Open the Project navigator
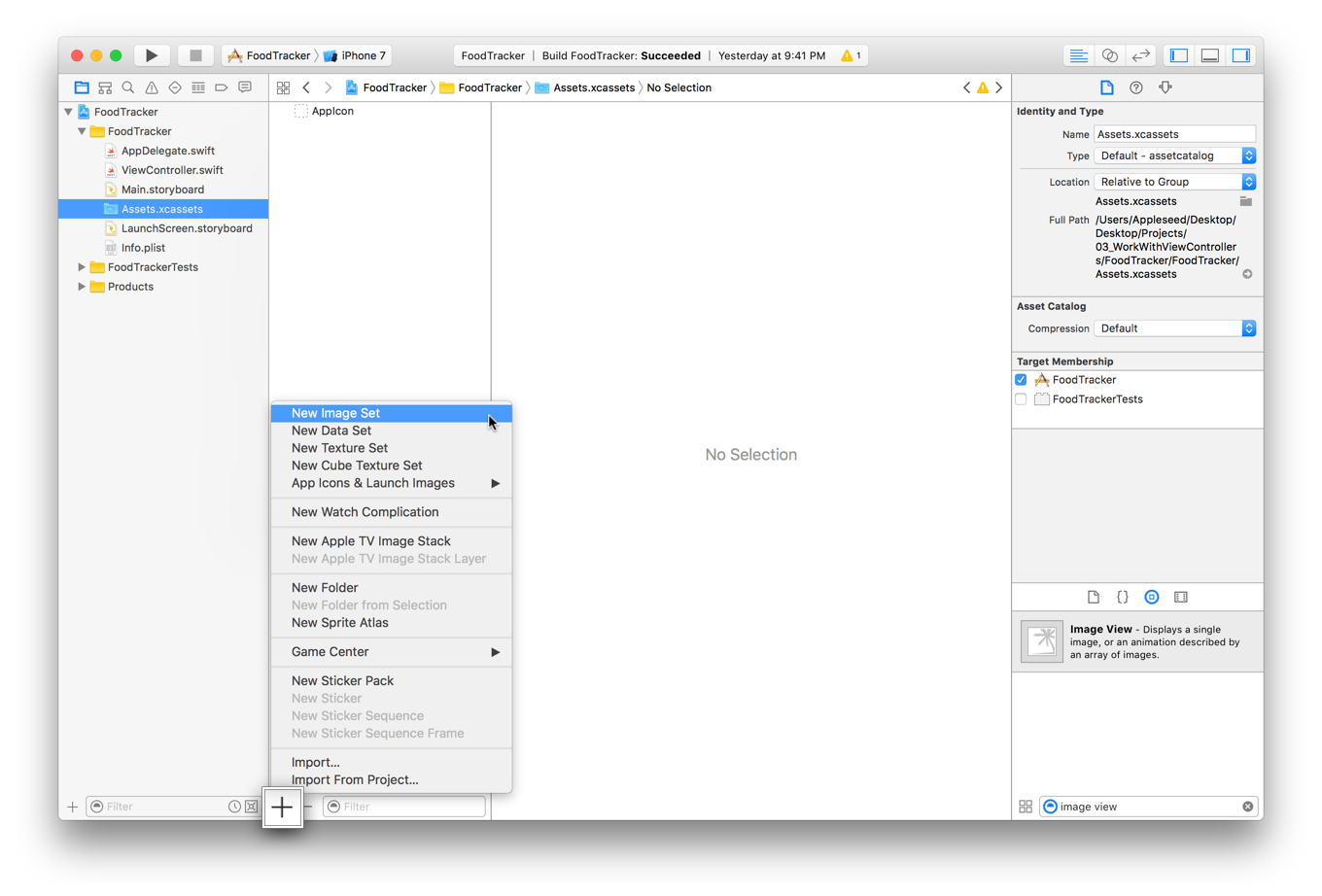1322x896 pixels. click(82, 87)
